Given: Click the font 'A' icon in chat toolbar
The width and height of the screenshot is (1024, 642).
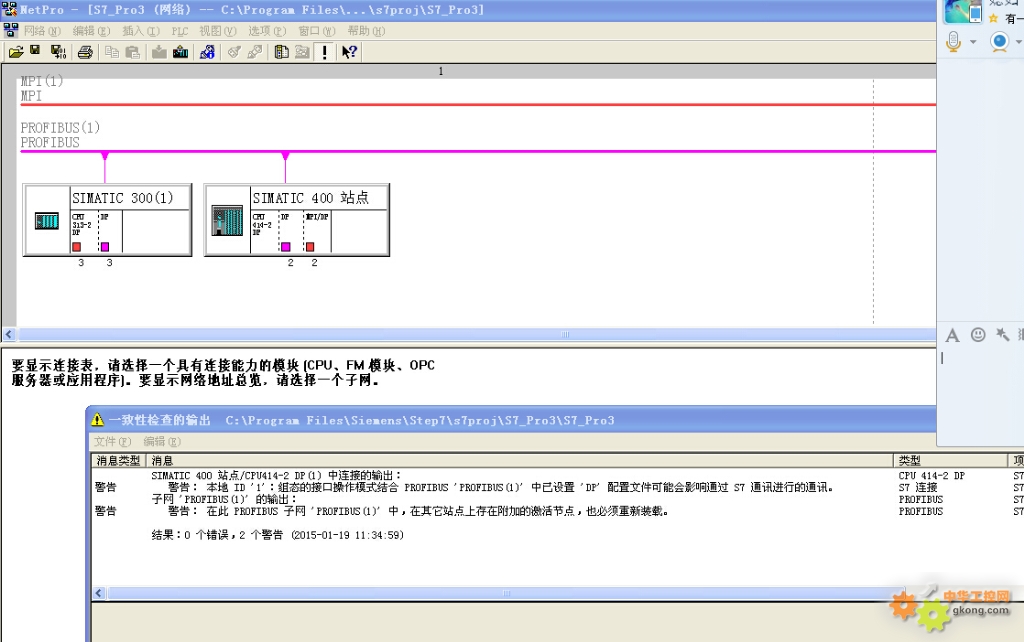Looking at the screenshot, I should pos(952,336).
